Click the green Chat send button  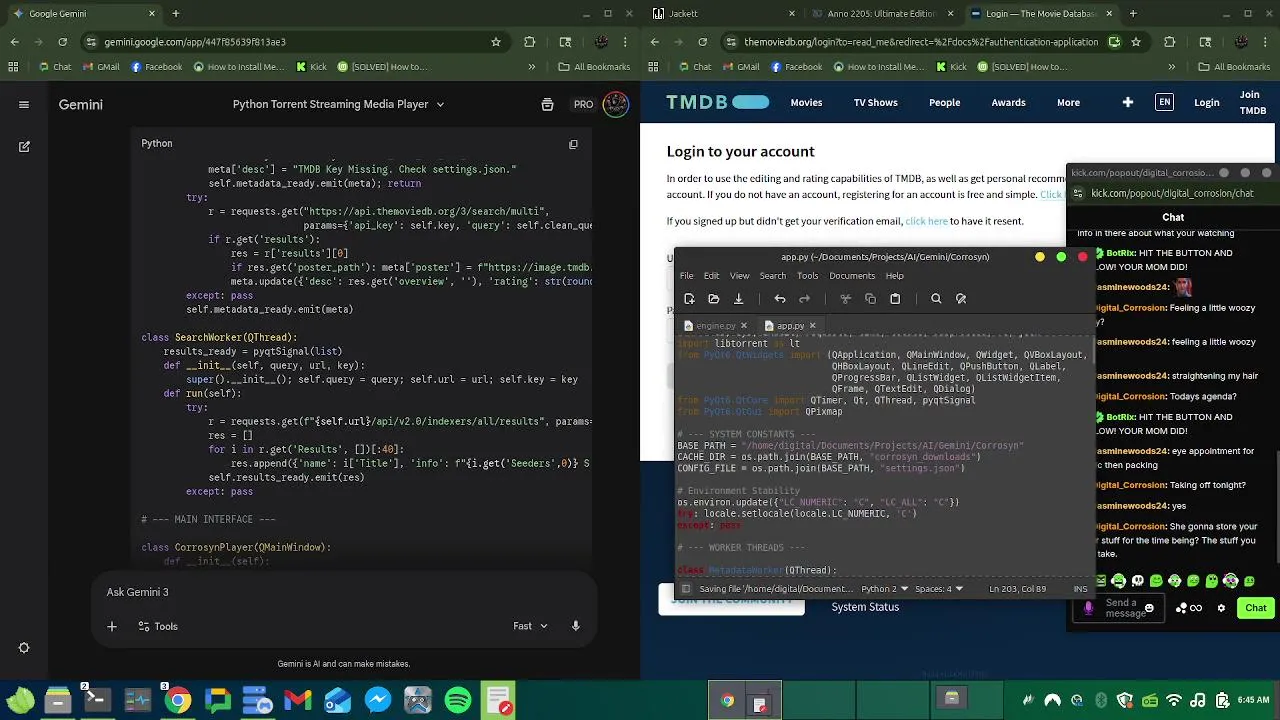(1255, 608)
